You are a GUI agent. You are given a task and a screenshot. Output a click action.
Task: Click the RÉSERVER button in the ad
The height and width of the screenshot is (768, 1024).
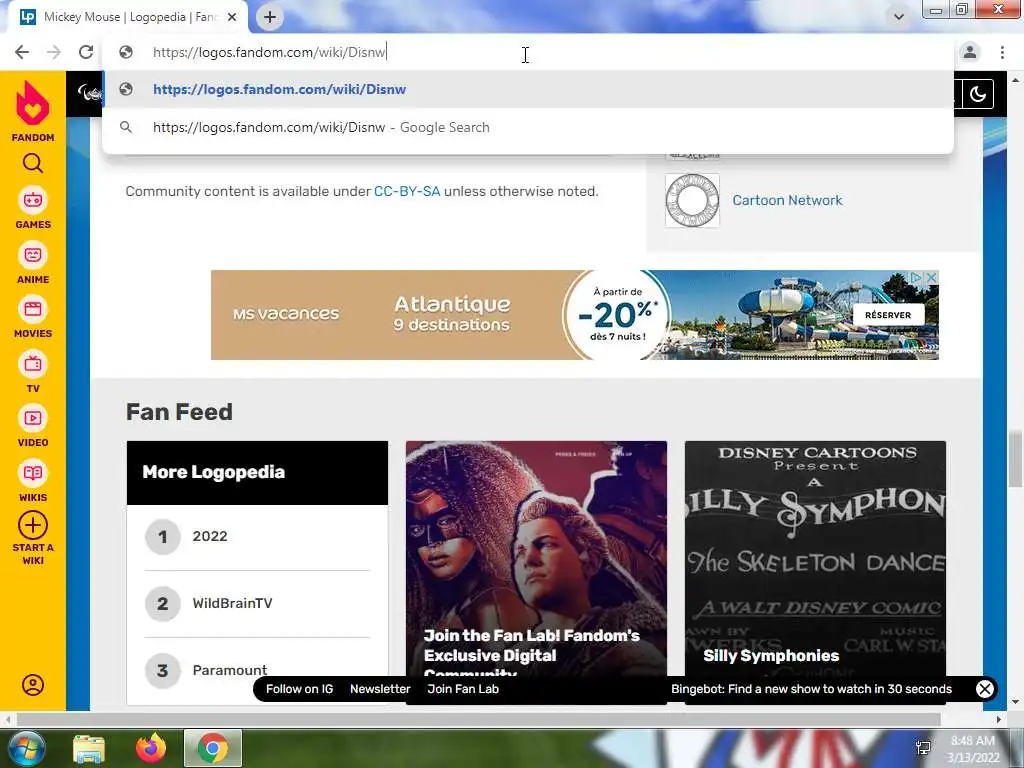point(888,315)
